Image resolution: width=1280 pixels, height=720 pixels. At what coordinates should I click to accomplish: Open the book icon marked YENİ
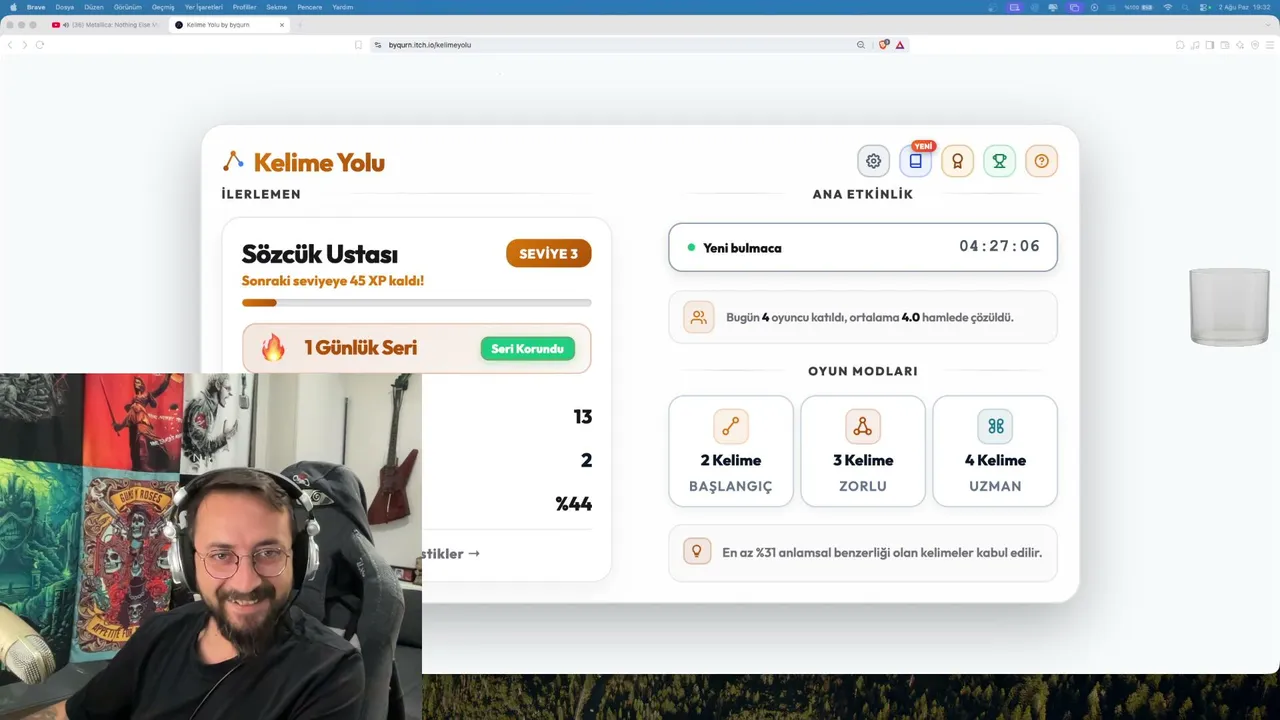[x=915, y=161]
